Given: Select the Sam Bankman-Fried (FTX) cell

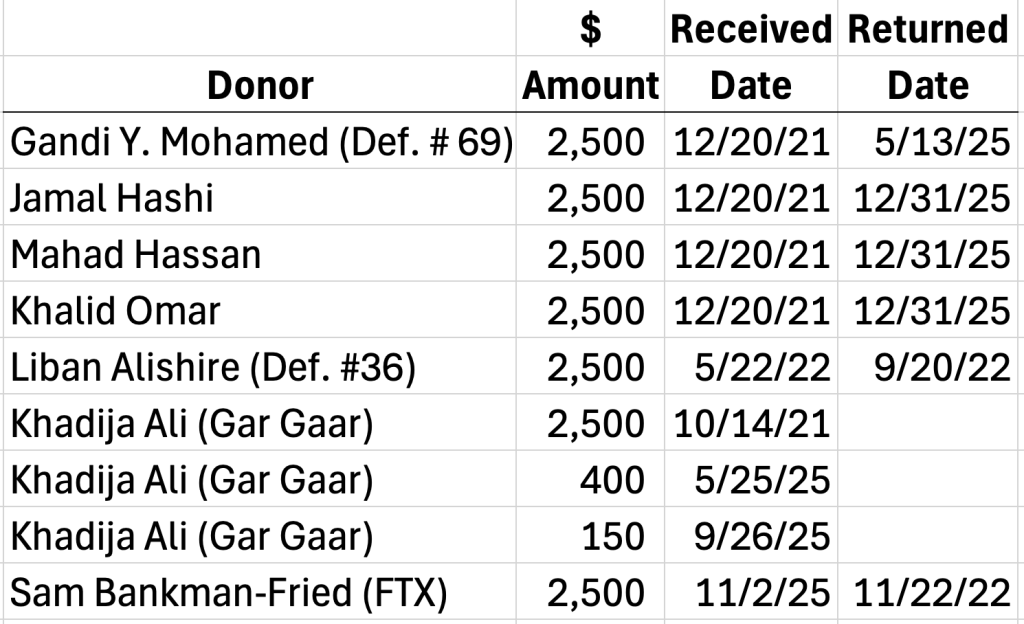Looking at the screenshot, I should click(260, 591).
